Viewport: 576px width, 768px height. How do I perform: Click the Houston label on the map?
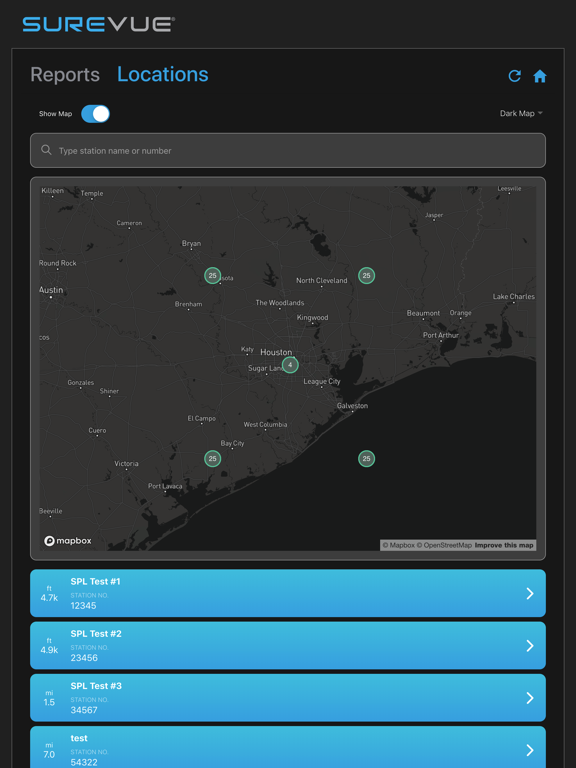[x=276, y=352]
